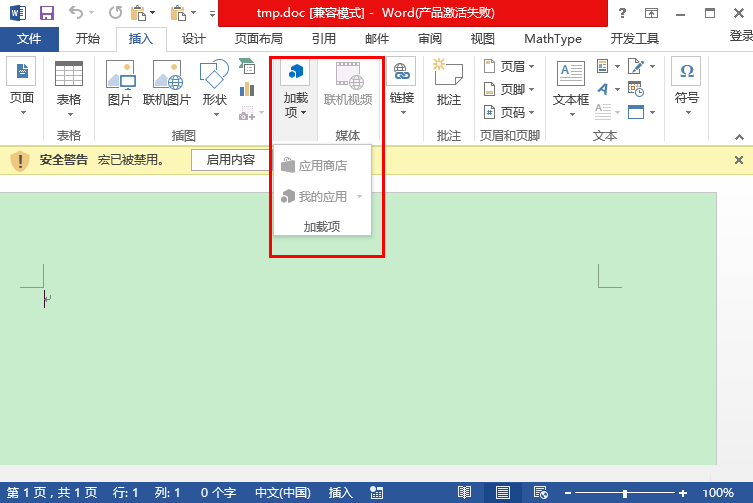Switch to the MathType tab
The height and width of the screenshot is (503, 753).
point(553,39)
